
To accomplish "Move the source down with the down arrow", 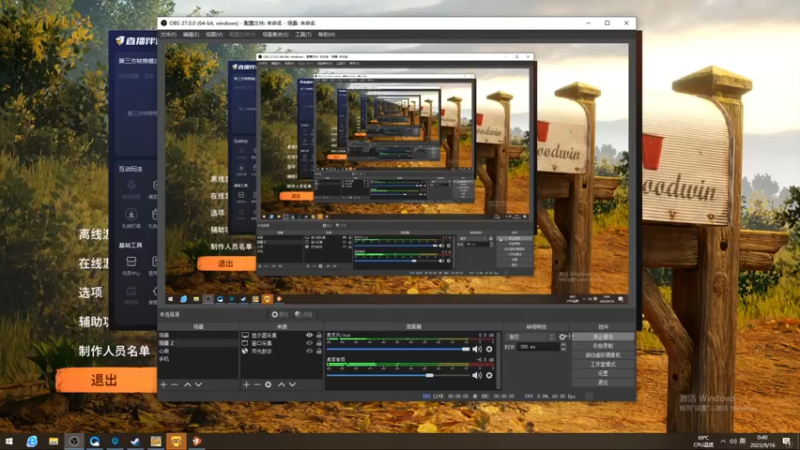I will pyautogui.click(x=292, y=385).
